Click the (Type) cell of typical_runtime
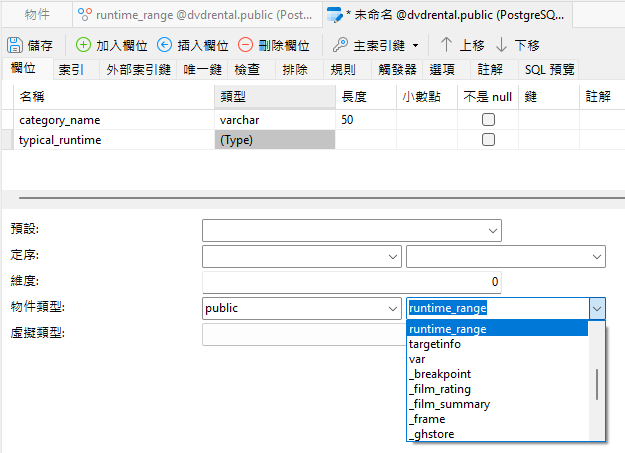625x453 pixels. coord(275,140)
